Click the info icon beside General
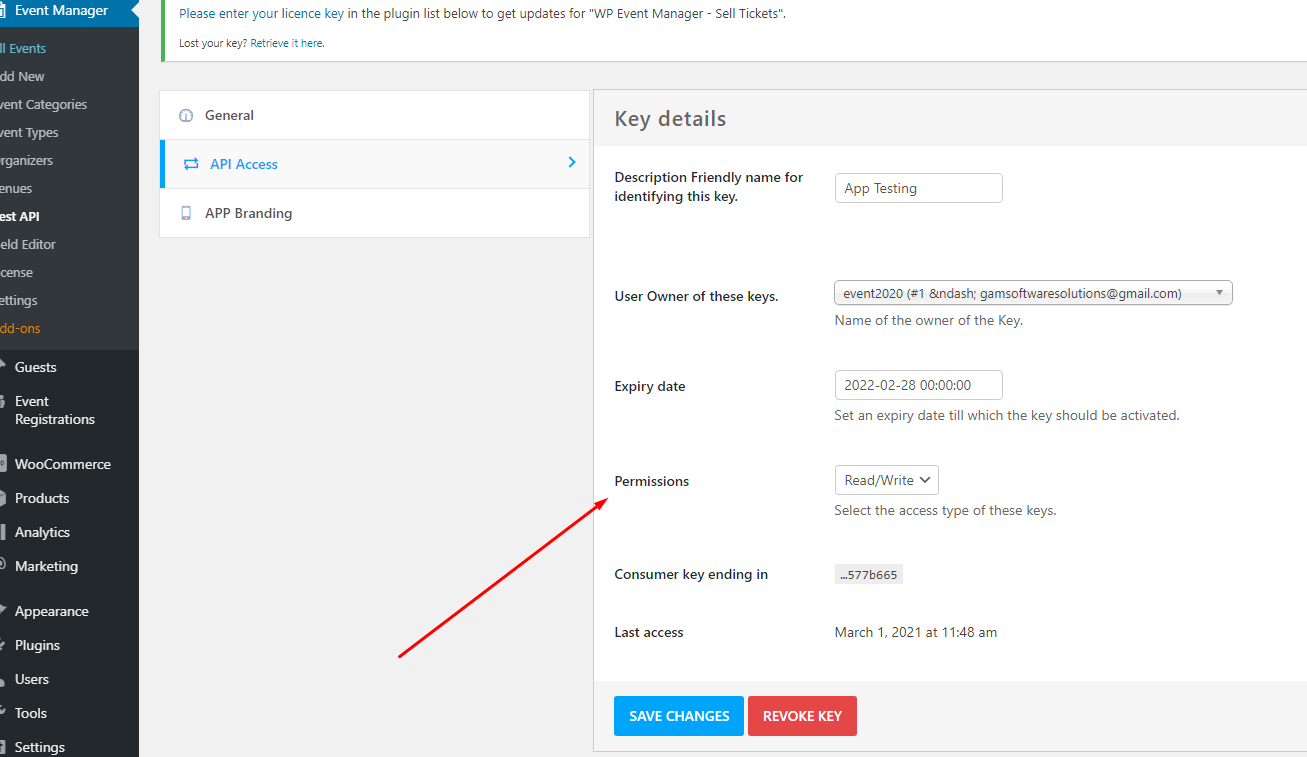1307x757 pixels. 186,115
